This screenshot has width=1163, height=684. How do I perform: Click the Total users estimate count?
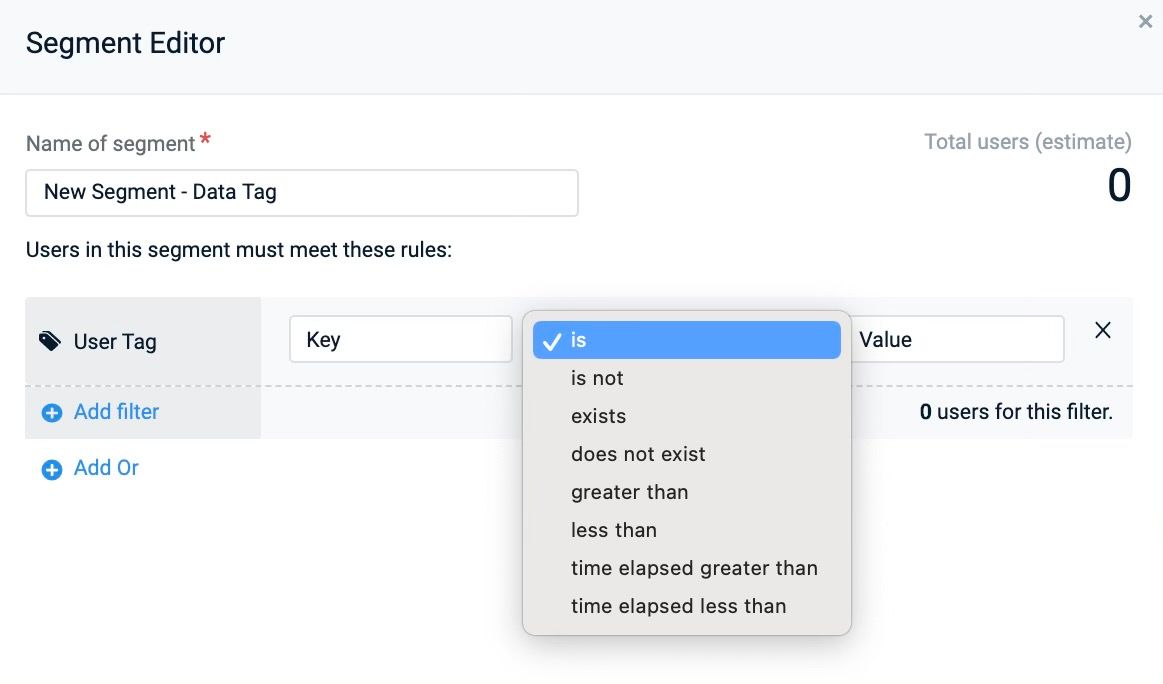pyautogui.click(x=1119, y=185)
